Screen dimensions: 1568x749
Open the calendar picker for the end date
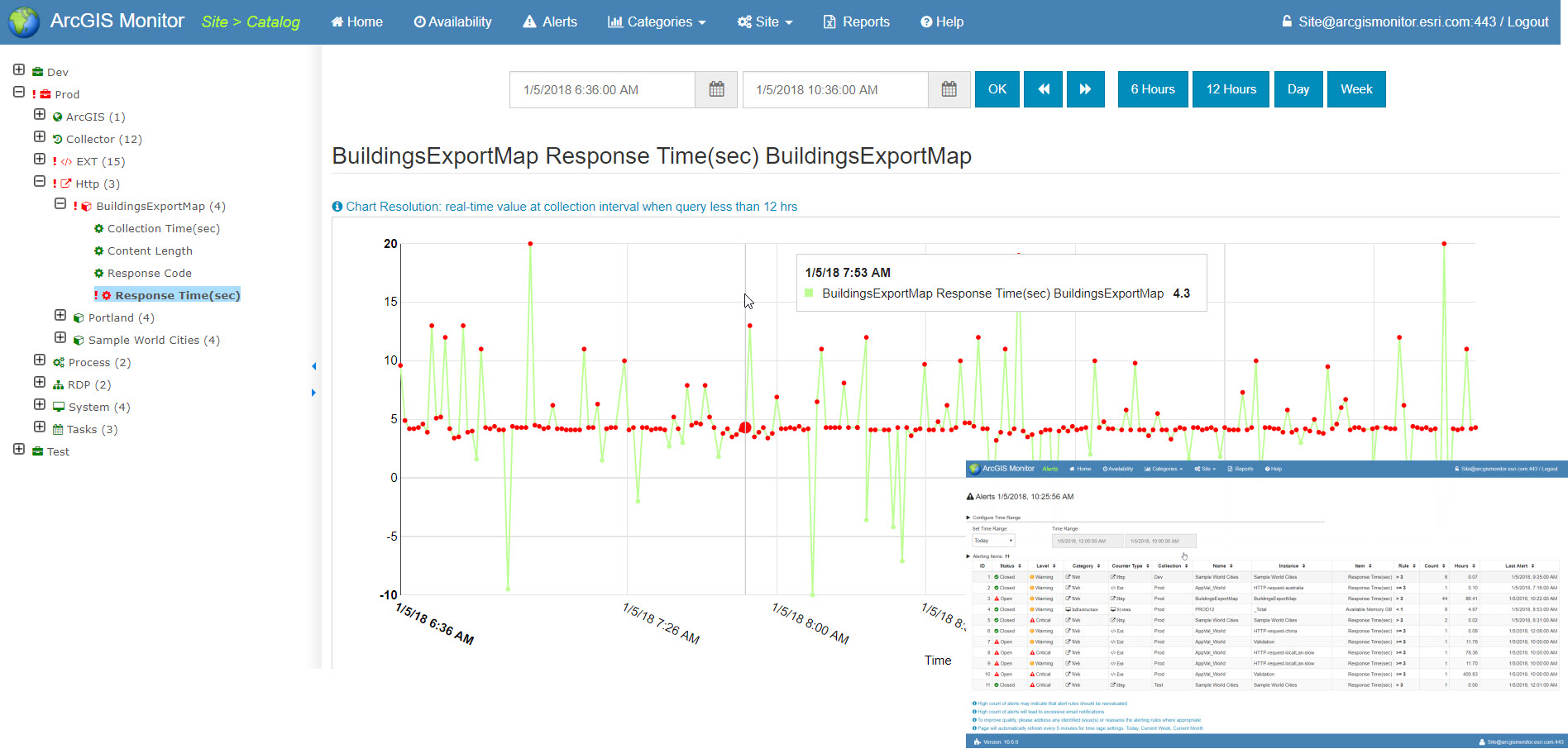[949, 89]
